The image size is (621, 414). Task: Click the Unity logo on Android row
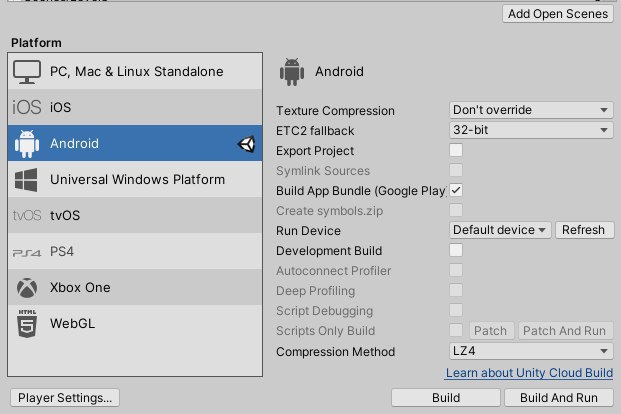[246, 144]
